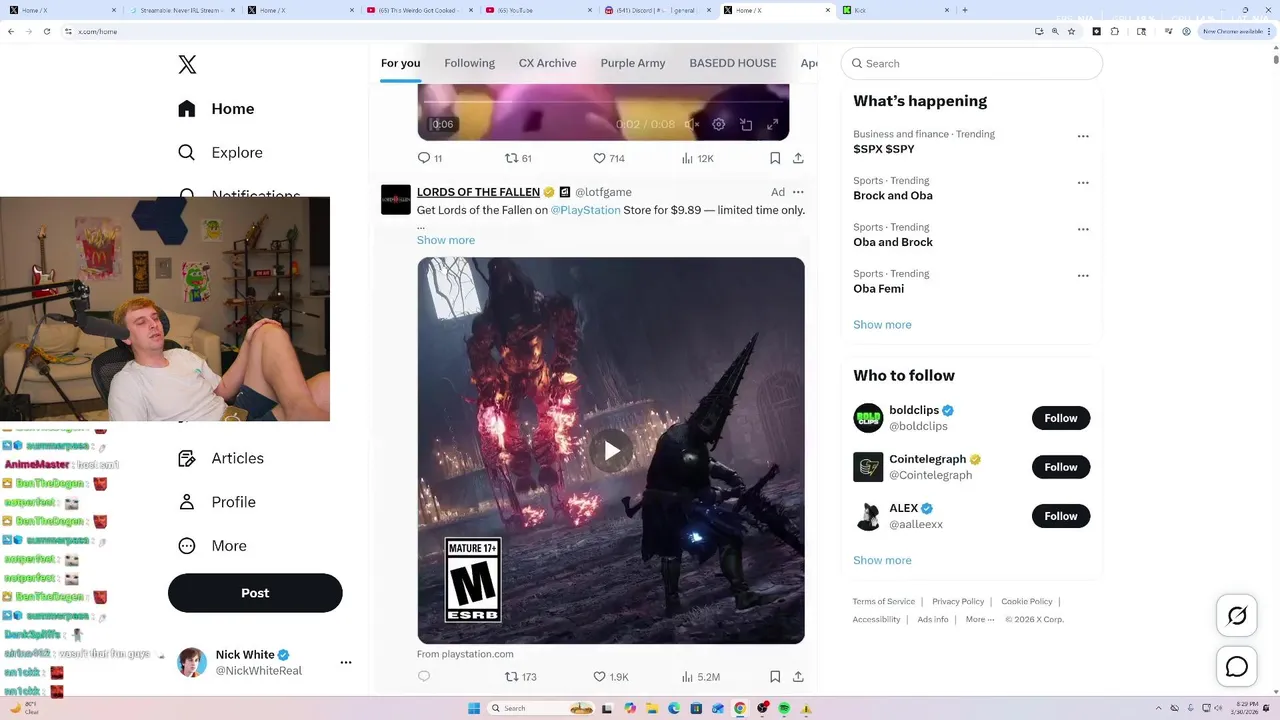Switch to the CX Archive tab
The height and width of the screenshot is (720, 1280).
coord(547,63)
